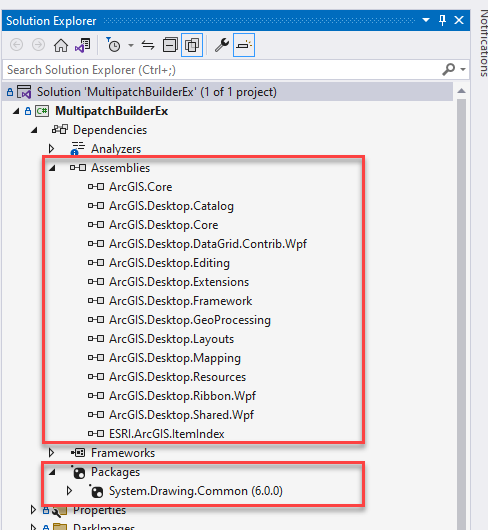488x530 pixels.
Task: Click the vertical scrollbar up arrow
Action: pos(461,91)
